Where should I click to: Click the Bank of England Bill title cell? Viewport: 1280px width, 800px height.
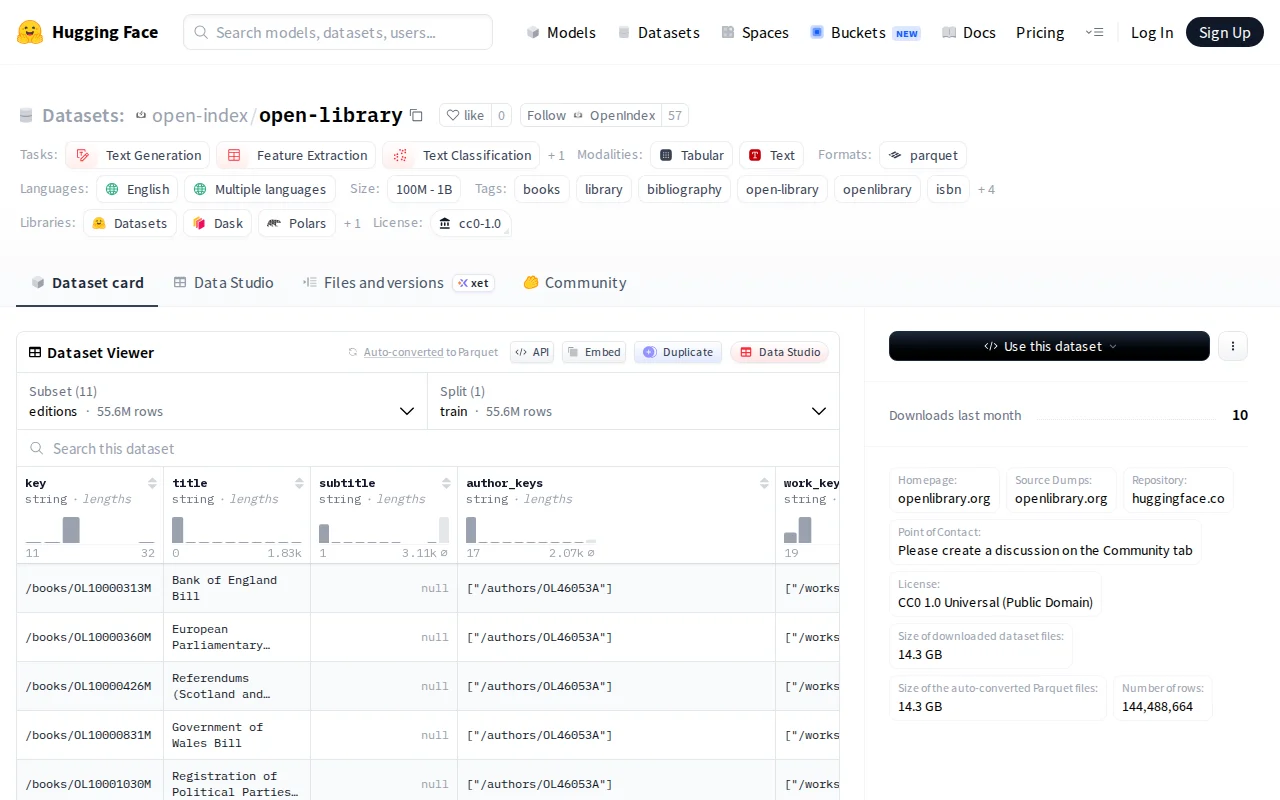click(x=237, y=588)
